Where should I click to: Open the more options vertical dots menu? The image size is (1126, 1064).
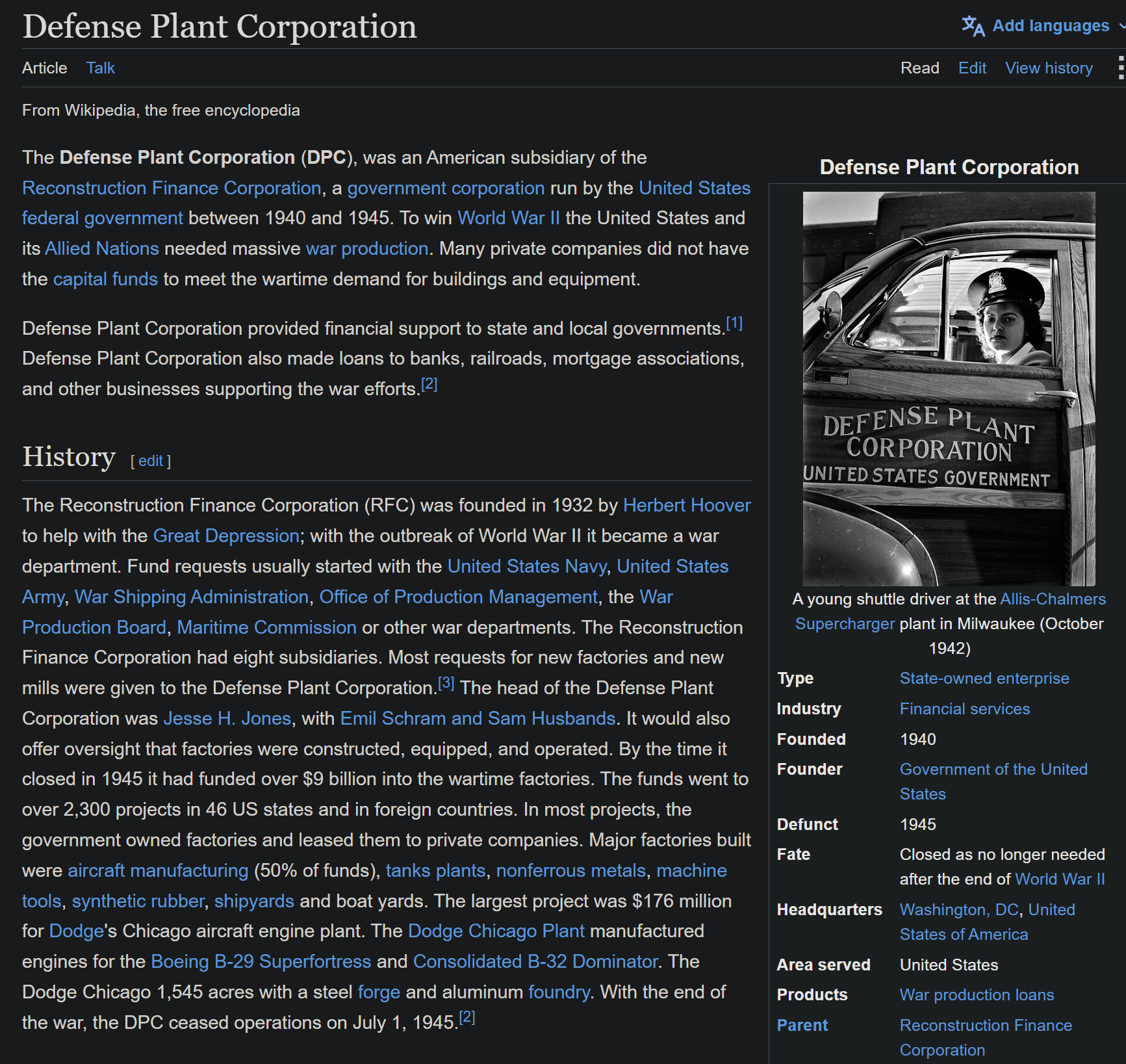click(1120, 68)
